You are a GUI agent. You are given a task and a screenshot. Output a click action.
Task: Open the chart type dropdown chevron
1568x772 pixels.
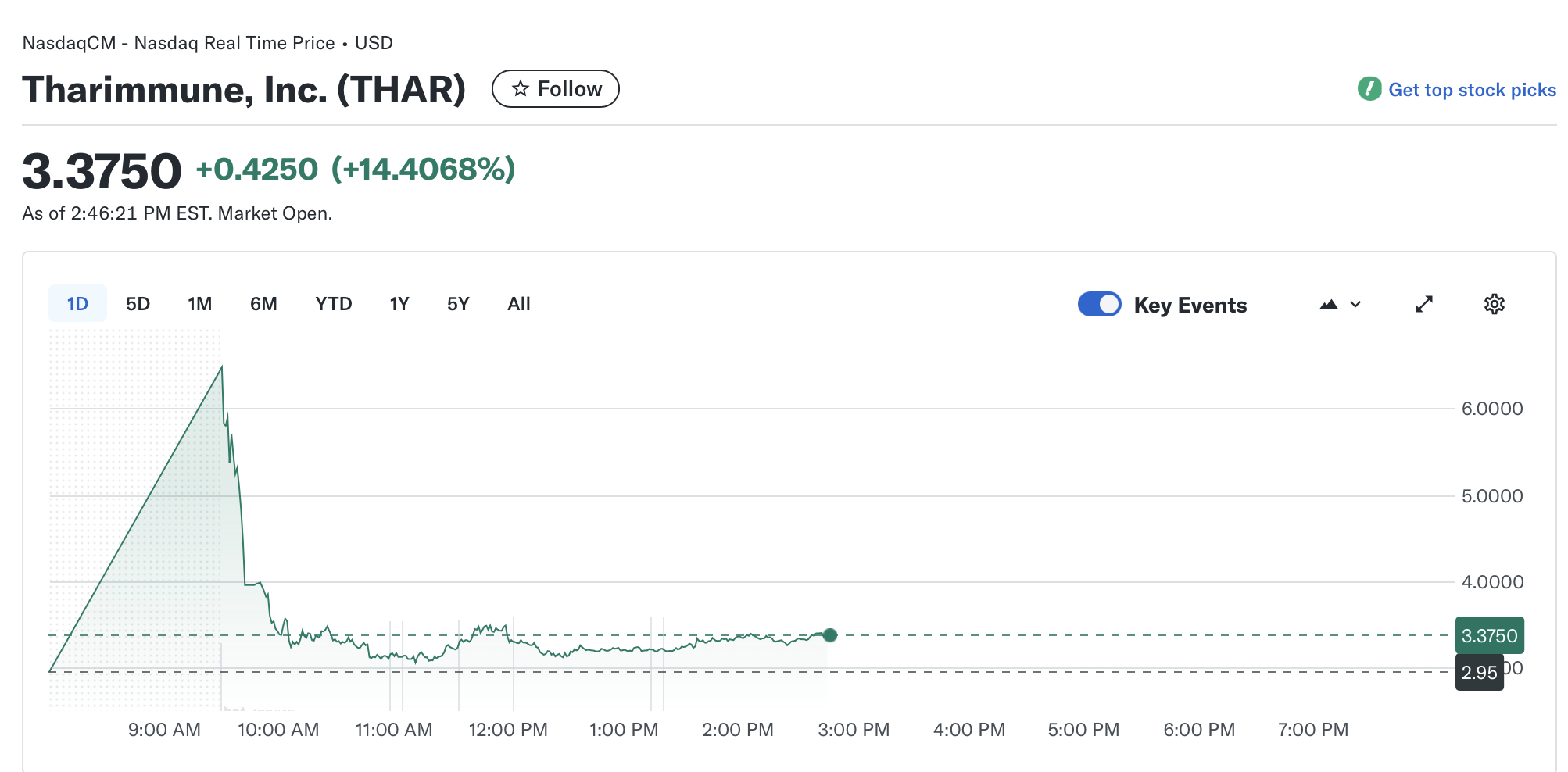tap(1355, 304)
